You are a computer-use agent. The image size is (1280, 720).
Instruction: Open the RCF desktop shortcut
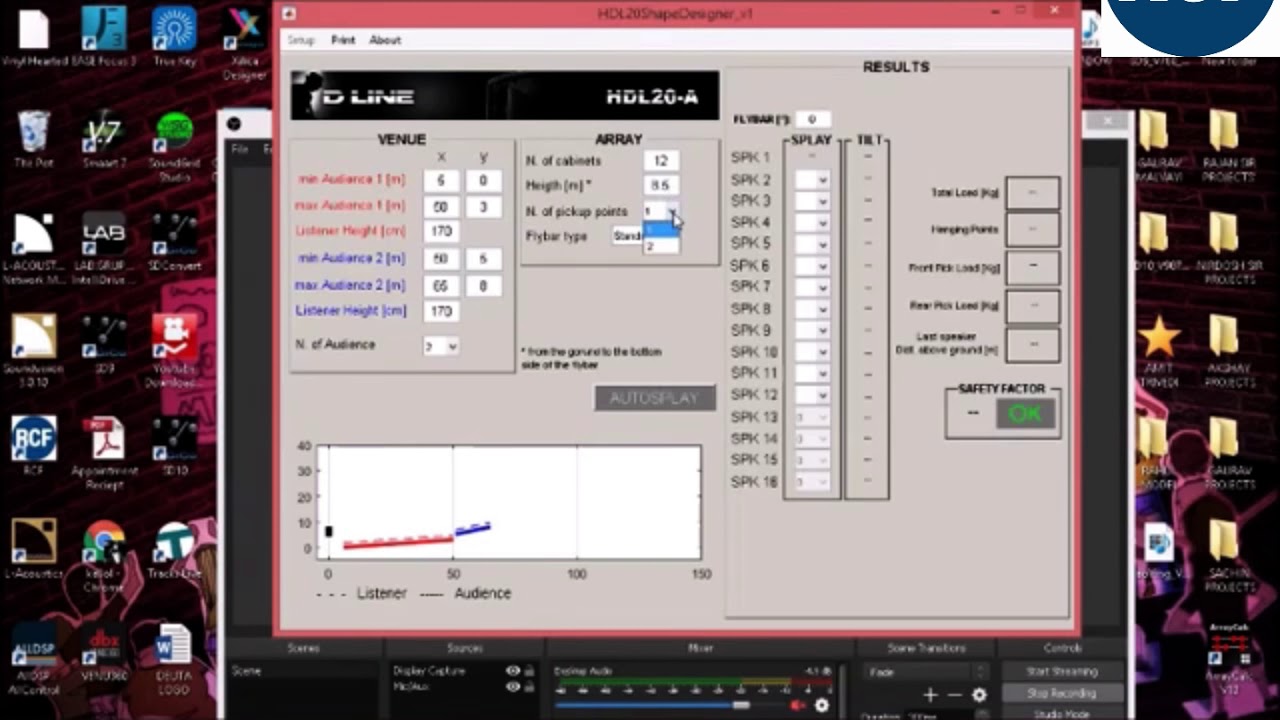pyautogui.click(x=33, y=448)
